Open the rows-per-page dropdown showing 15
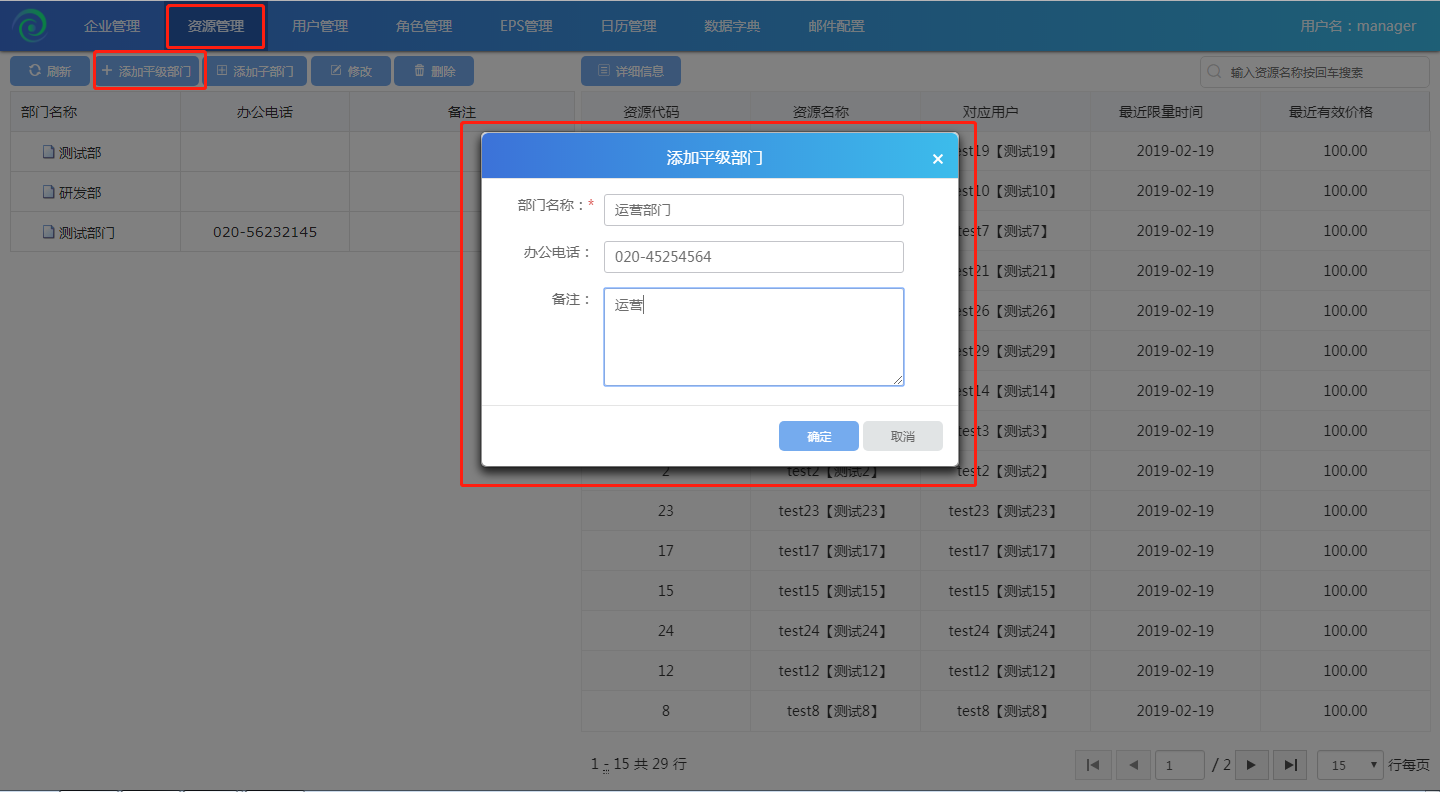Screen dimensions: 1440x792 coord(1350,765)
